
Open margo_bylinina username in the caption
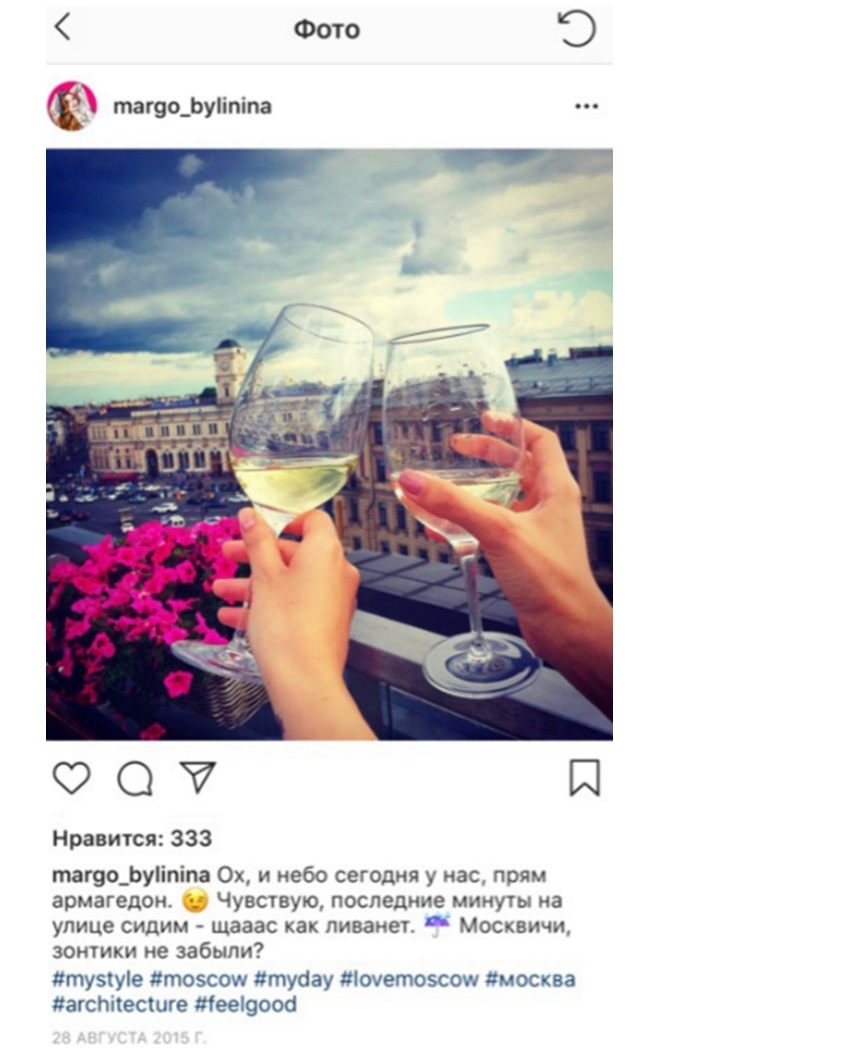tap(131, 876)
